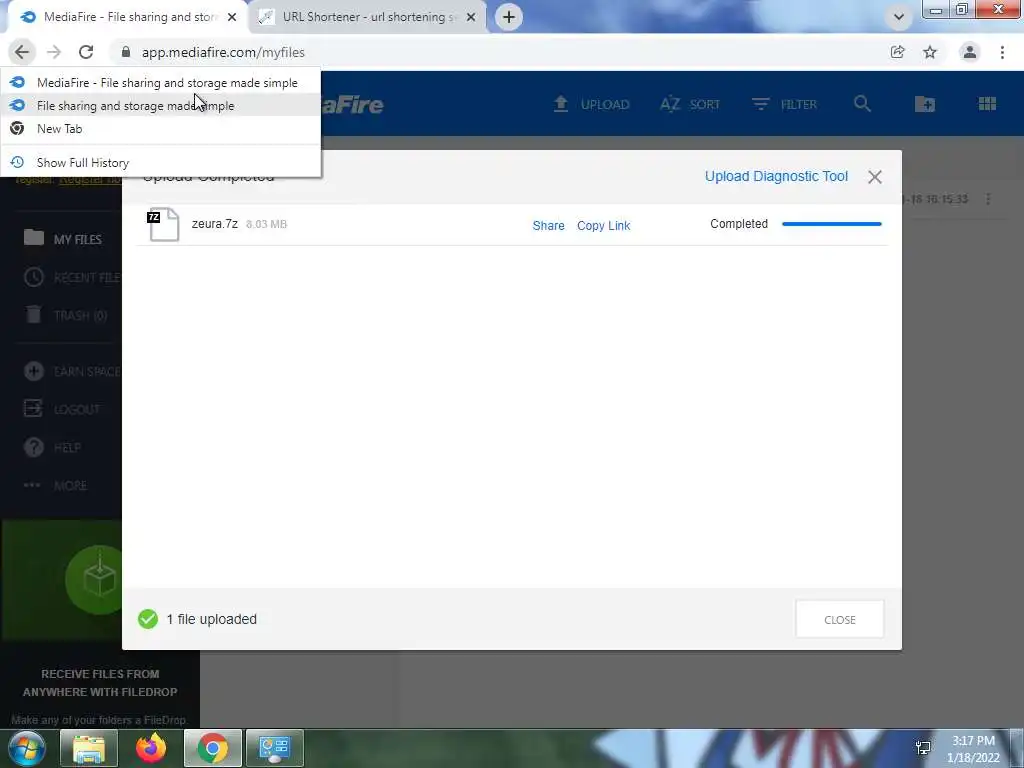Open the file row three-dot options menu
The height and width of the screenshot is (768, 1024).
(988, 199)
